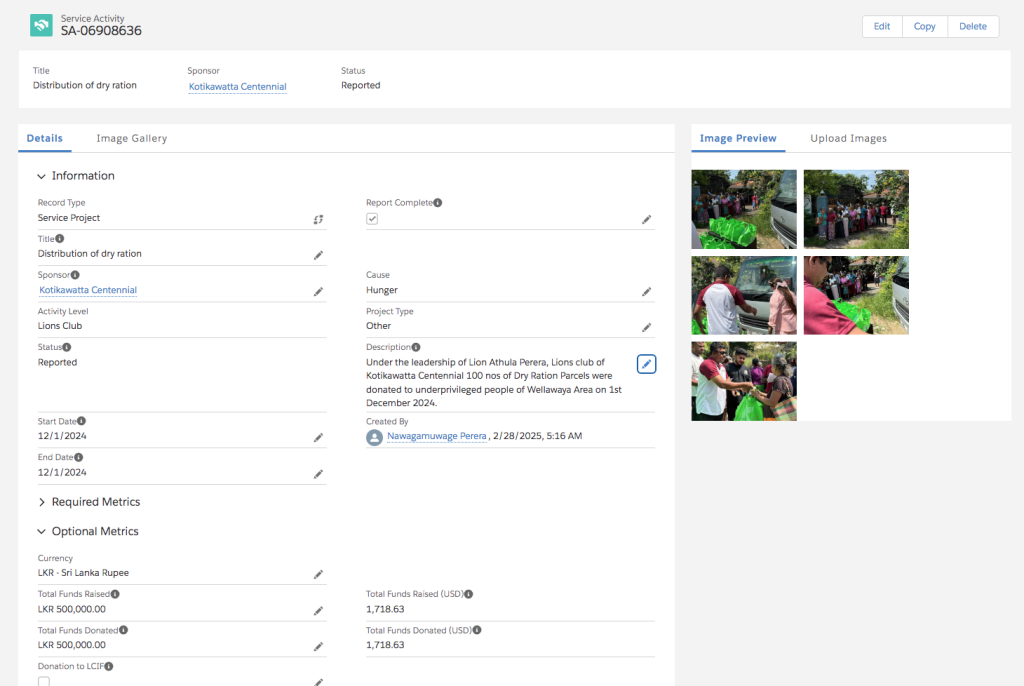Viewport: 1024px width, 686px height.
Task: Edit Total Funds Donated pencil icon
Action: pos(318,647)
